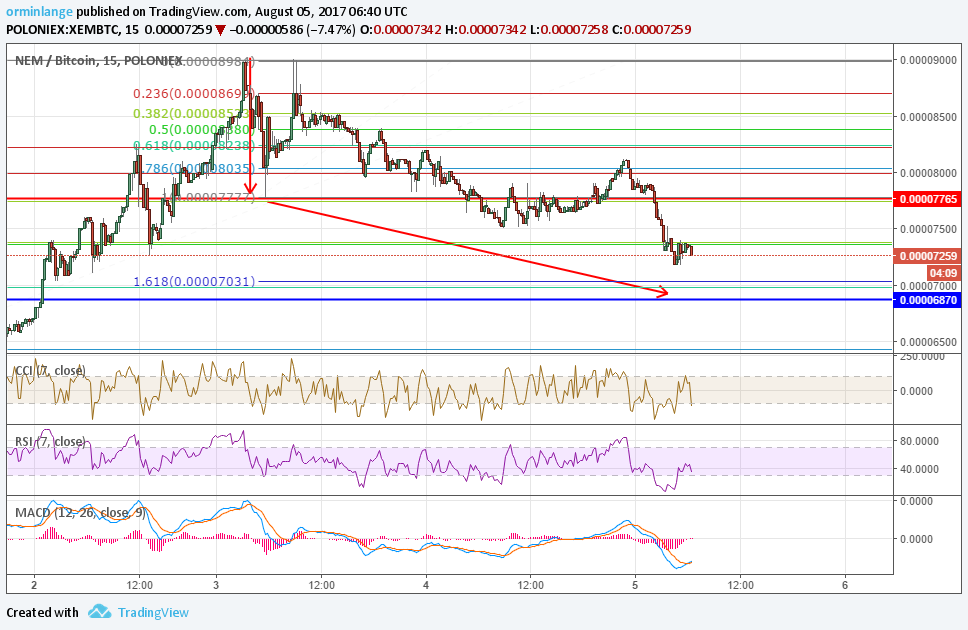Click the blue 0.00006870 price tag

(928, 300)
